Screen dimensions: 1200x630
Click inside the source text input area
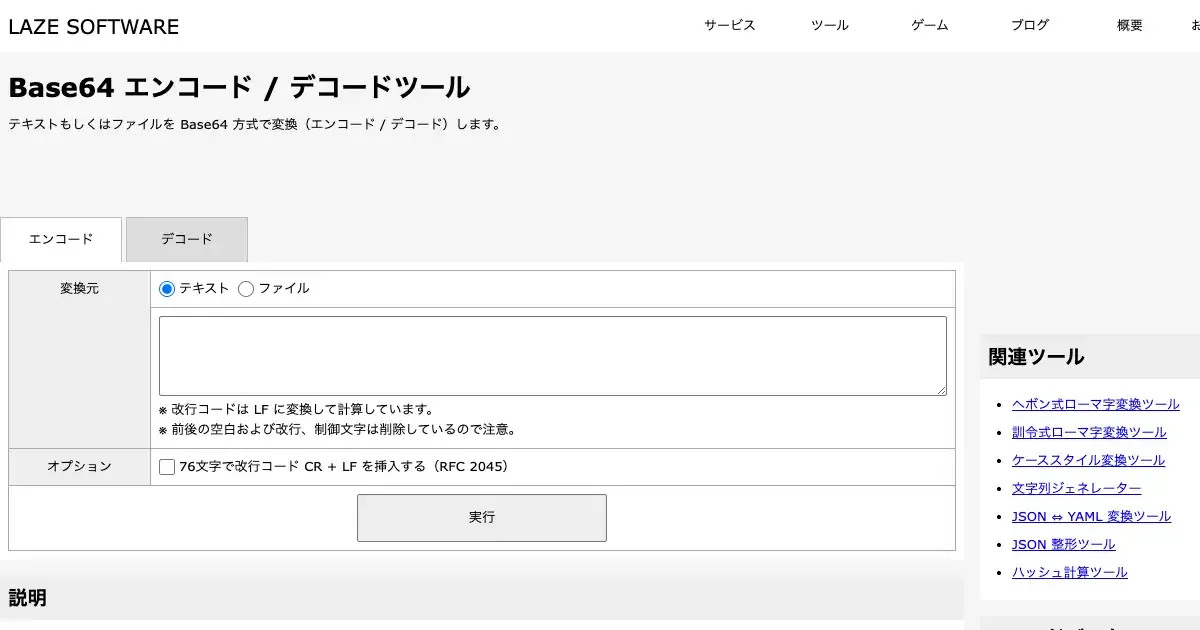point(552,356)
